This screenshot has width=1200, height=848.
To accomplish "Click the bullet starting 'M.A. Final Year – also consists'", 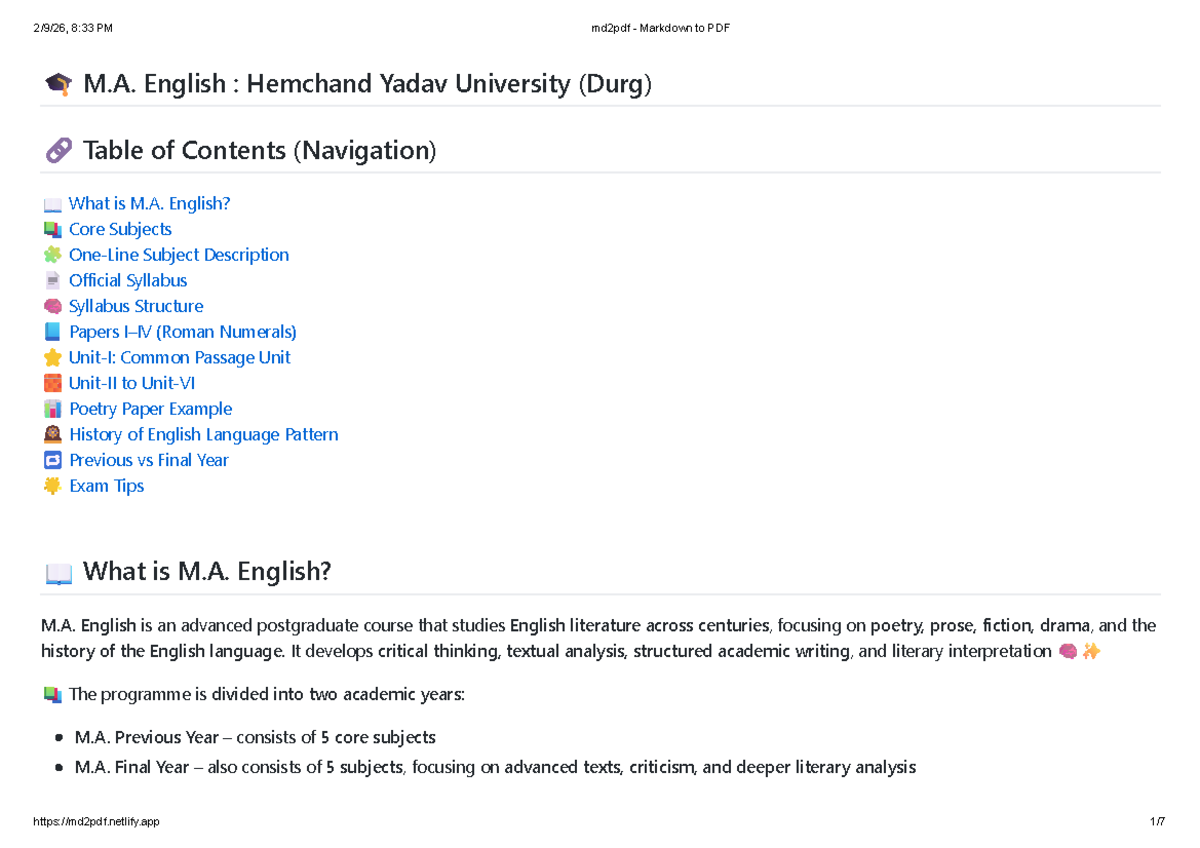I will tap(495, 768).
